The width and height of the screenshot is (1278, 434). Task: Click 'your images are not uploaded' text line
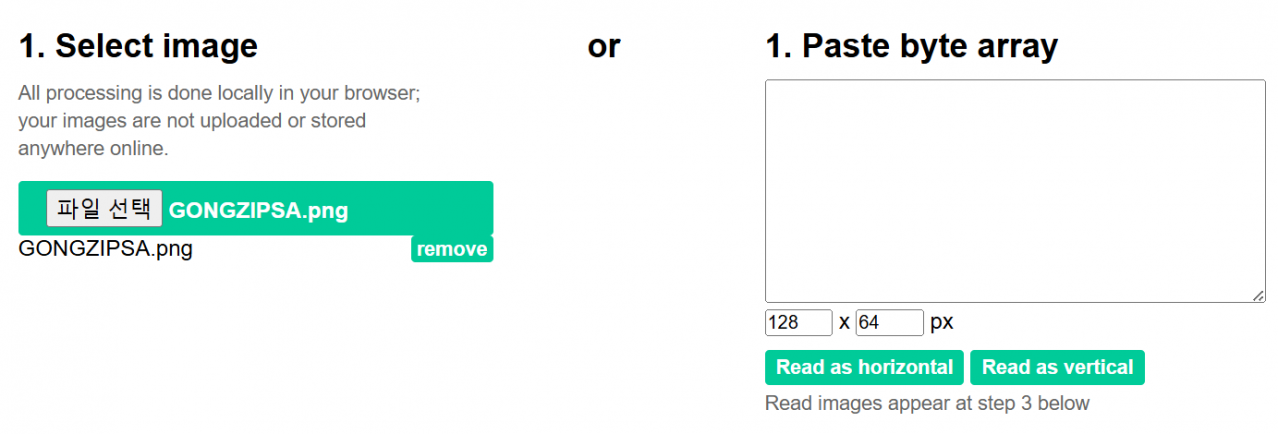[192, 121]
